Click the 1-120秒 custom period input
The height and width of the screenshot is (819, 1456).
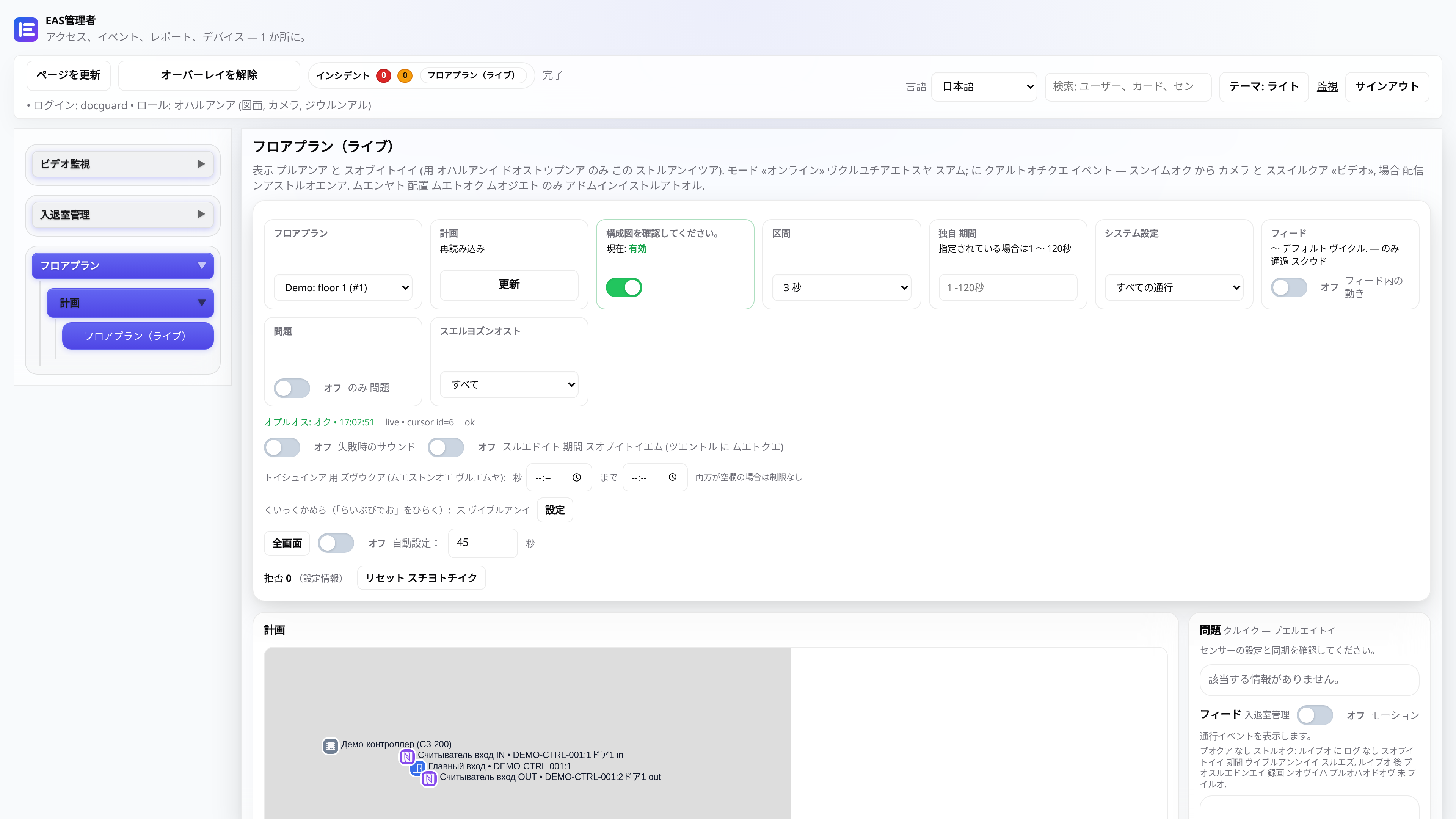click(1008, 288)
